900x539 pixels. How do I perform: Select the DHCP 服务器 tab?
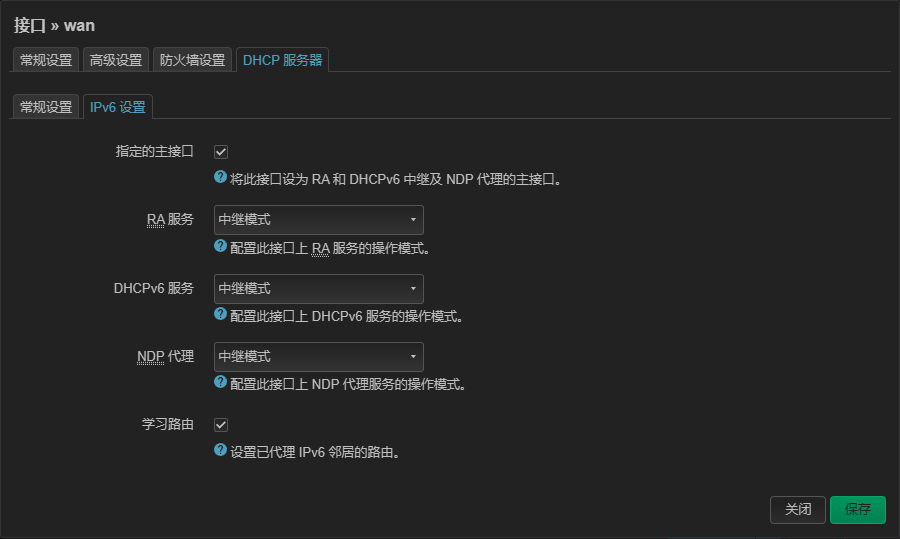click(x=282, y=60)
